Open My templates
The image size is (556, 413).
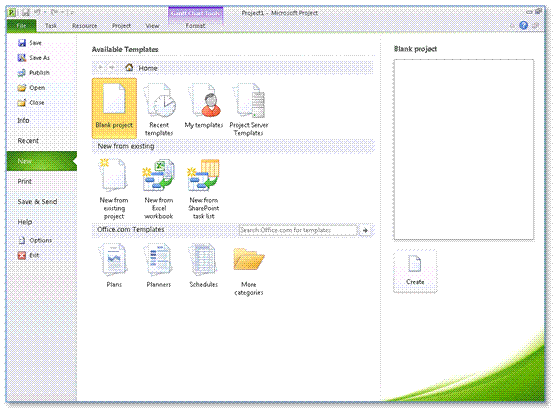(x=204, y=106)
